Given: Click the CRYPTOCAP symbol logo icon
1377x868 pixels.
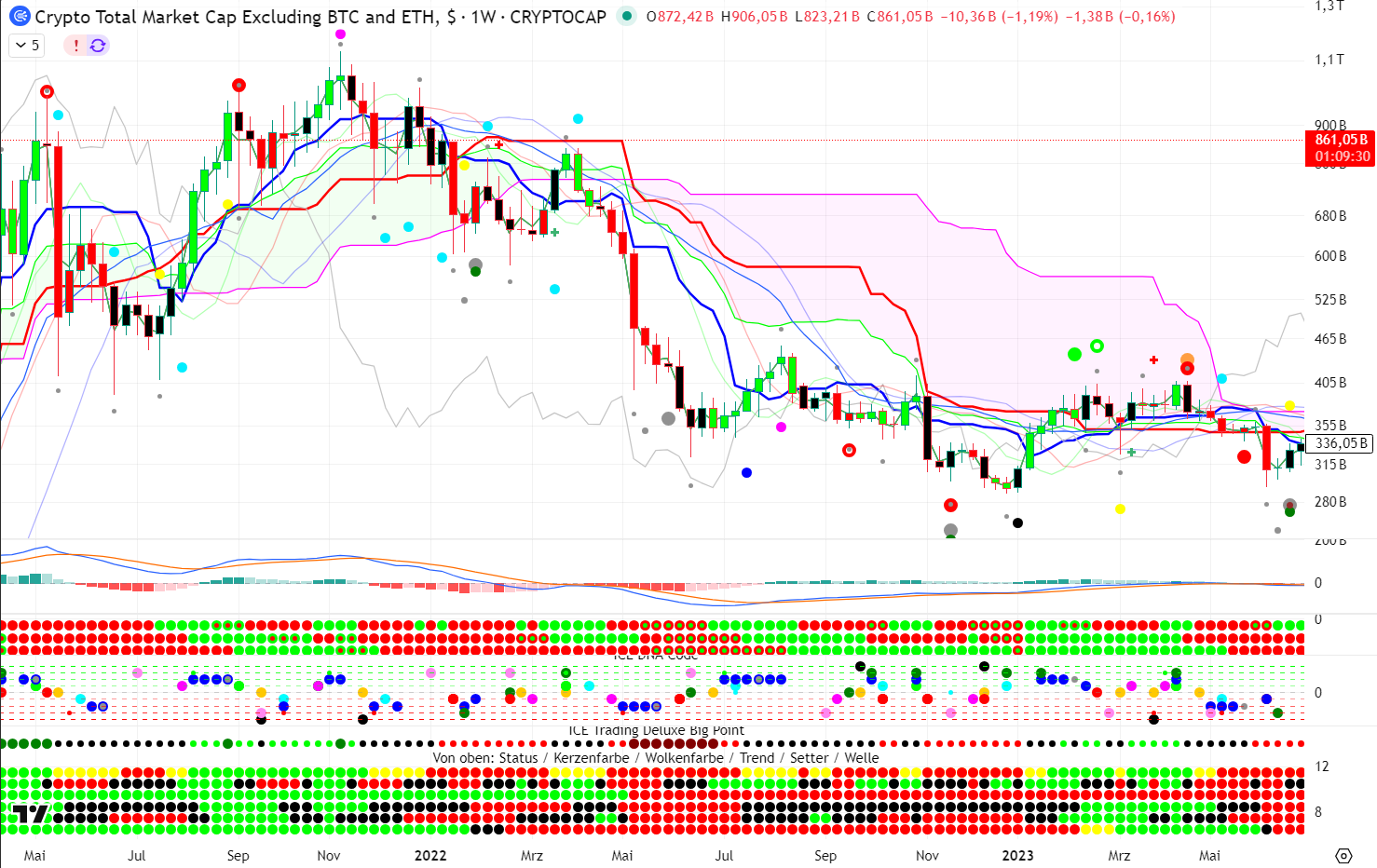Looking at the screenshot, I should pyautogui.click(x=19, y=17).
